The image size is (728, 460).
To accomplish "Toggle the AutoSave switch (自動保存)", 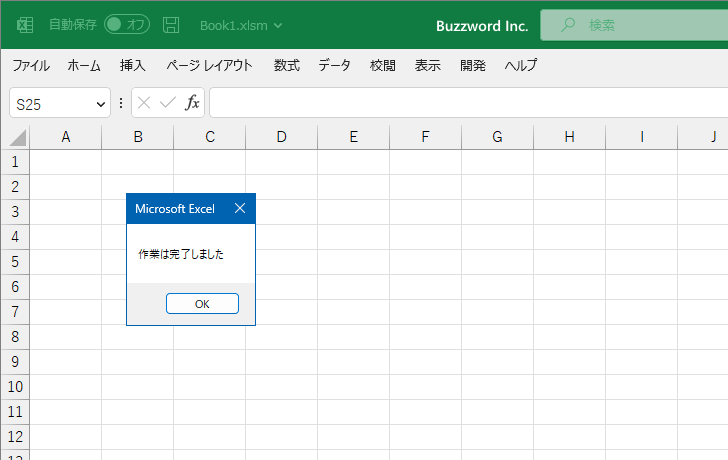I will 127,25.
